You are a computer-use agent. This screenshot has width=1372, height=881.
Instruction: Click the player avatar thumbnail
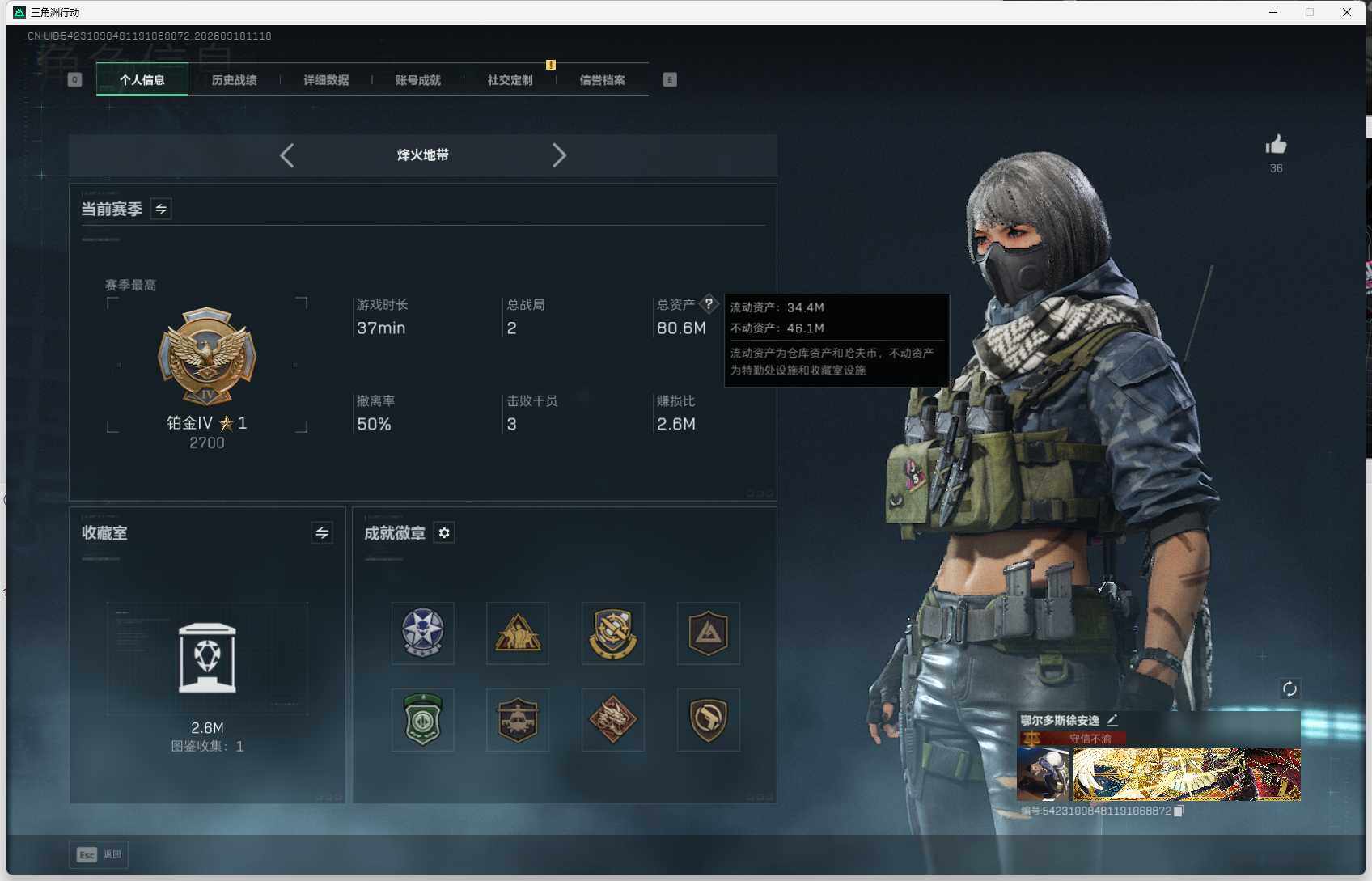click(1043, 774)
